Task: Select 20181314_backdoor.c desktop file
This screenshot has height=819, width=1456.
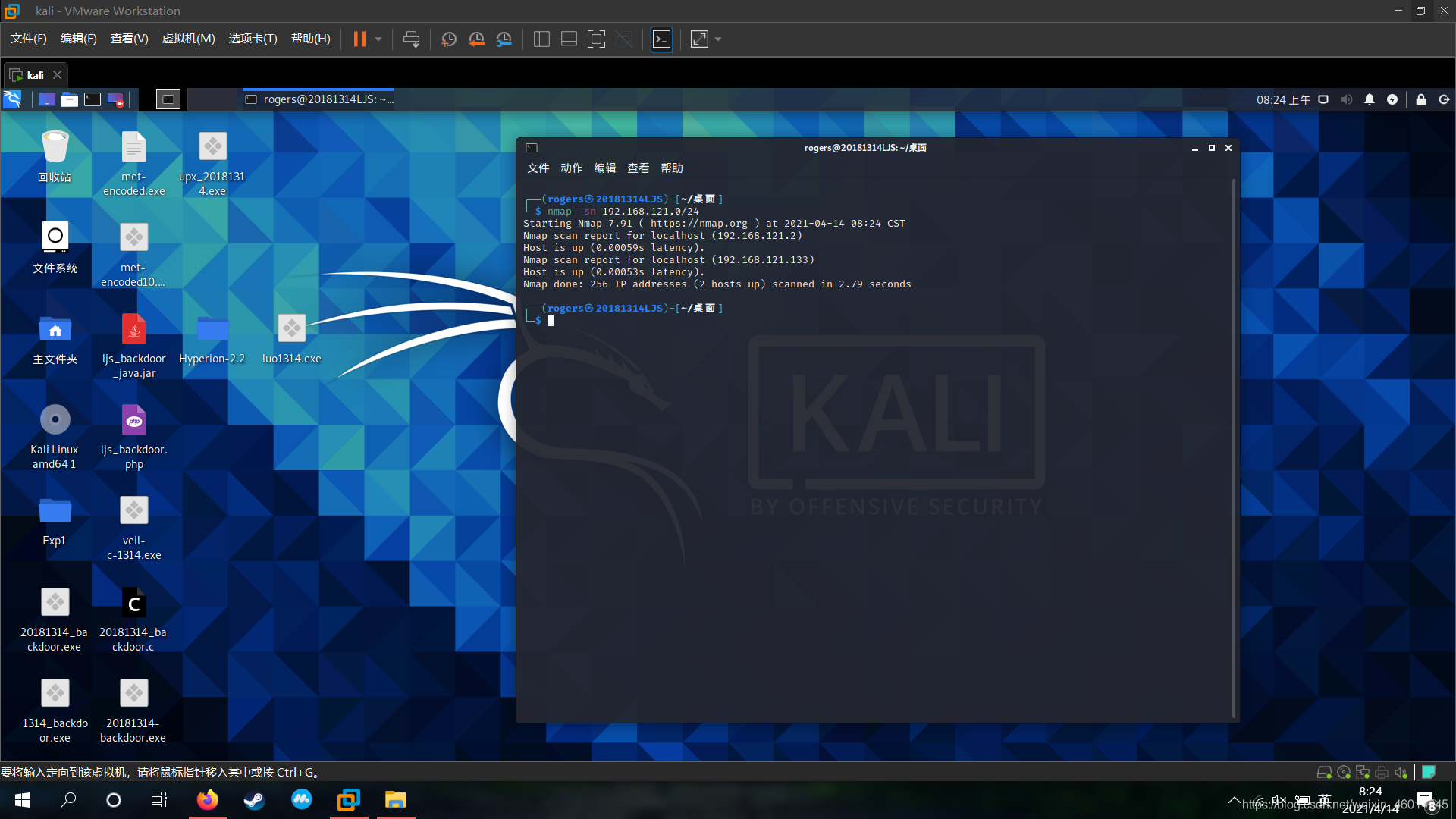Action: pos(133,620)
